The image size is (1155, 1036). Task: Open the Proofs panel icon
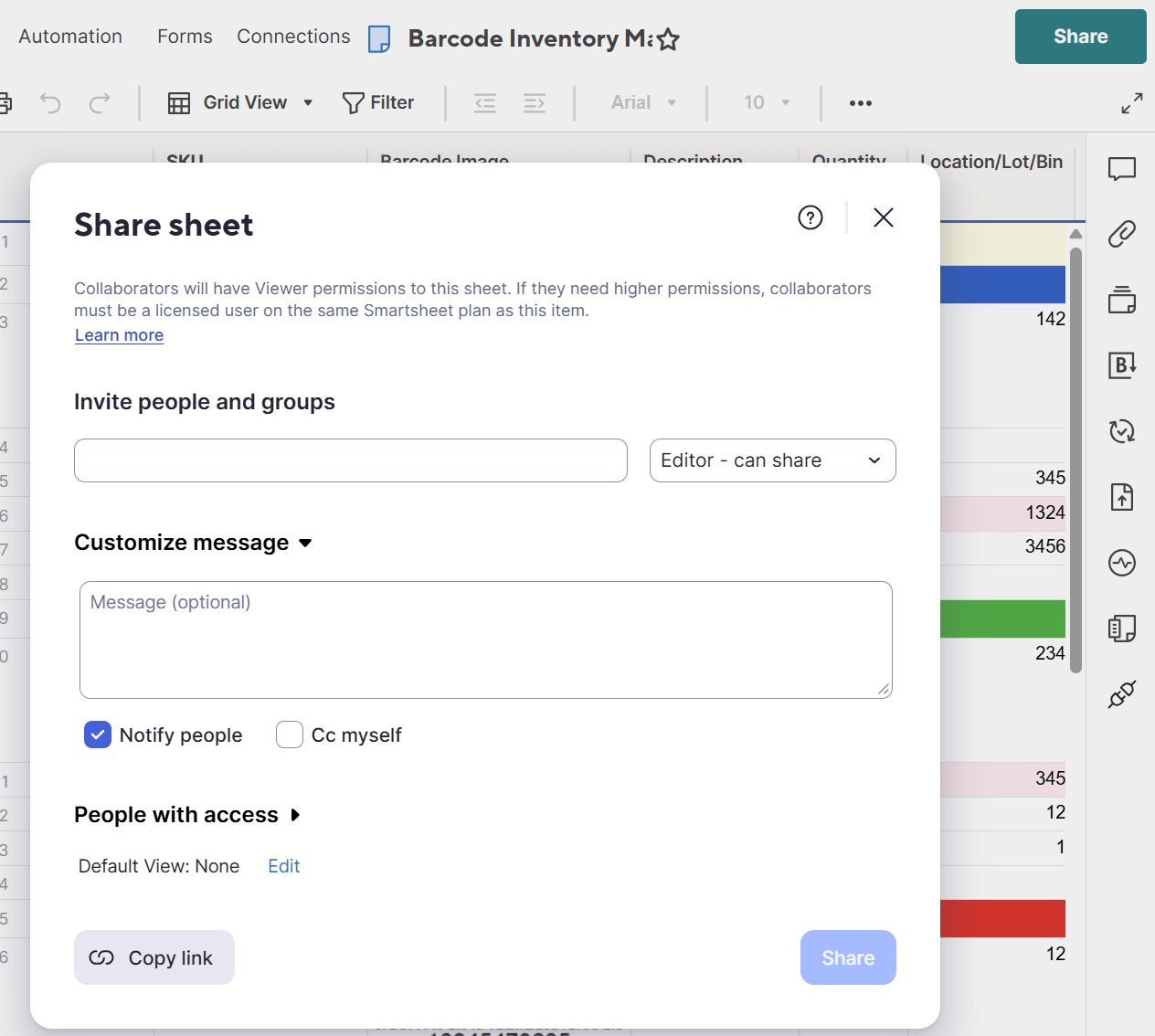(x=1121, y=300)
